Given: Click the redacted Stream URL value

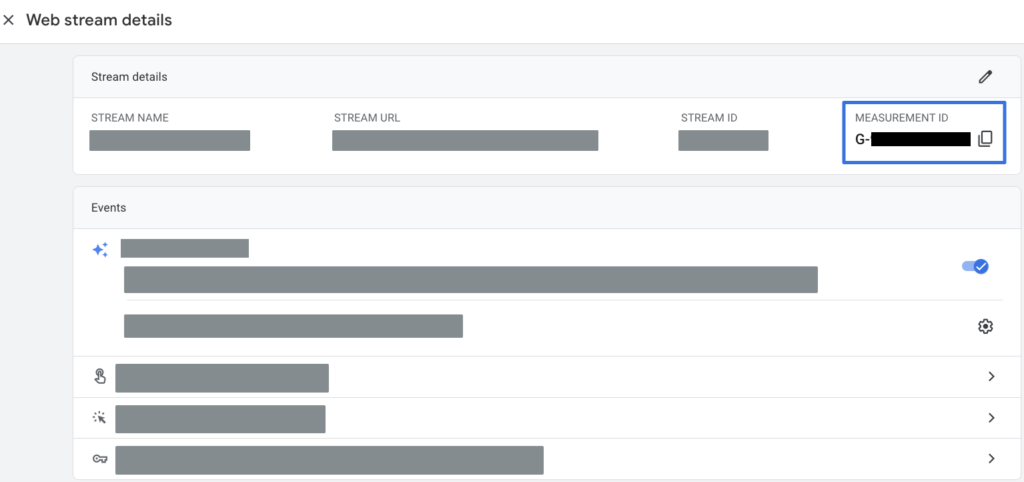Looking at the screenshot, I should [x=465, y=140].
